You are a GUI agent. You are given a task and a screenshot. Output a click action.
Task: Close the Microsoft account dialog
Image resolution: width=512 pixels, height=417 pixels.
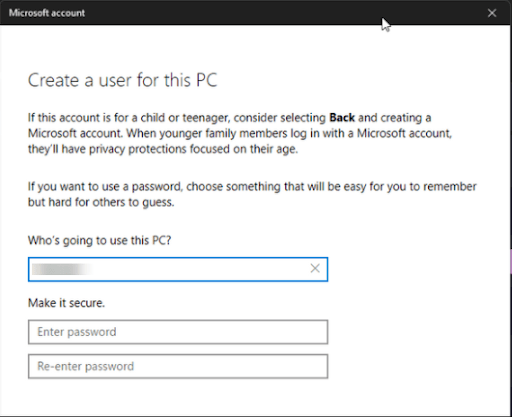[492, 13]
